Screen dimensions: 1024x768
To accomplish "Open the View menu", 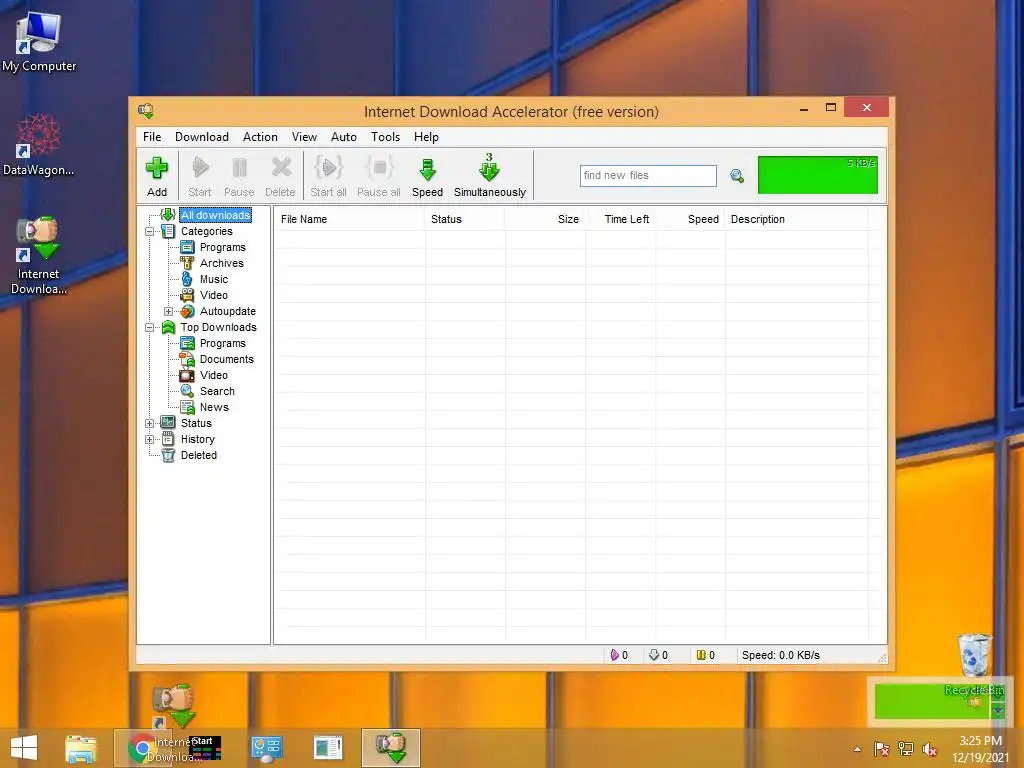I will 304,136.
